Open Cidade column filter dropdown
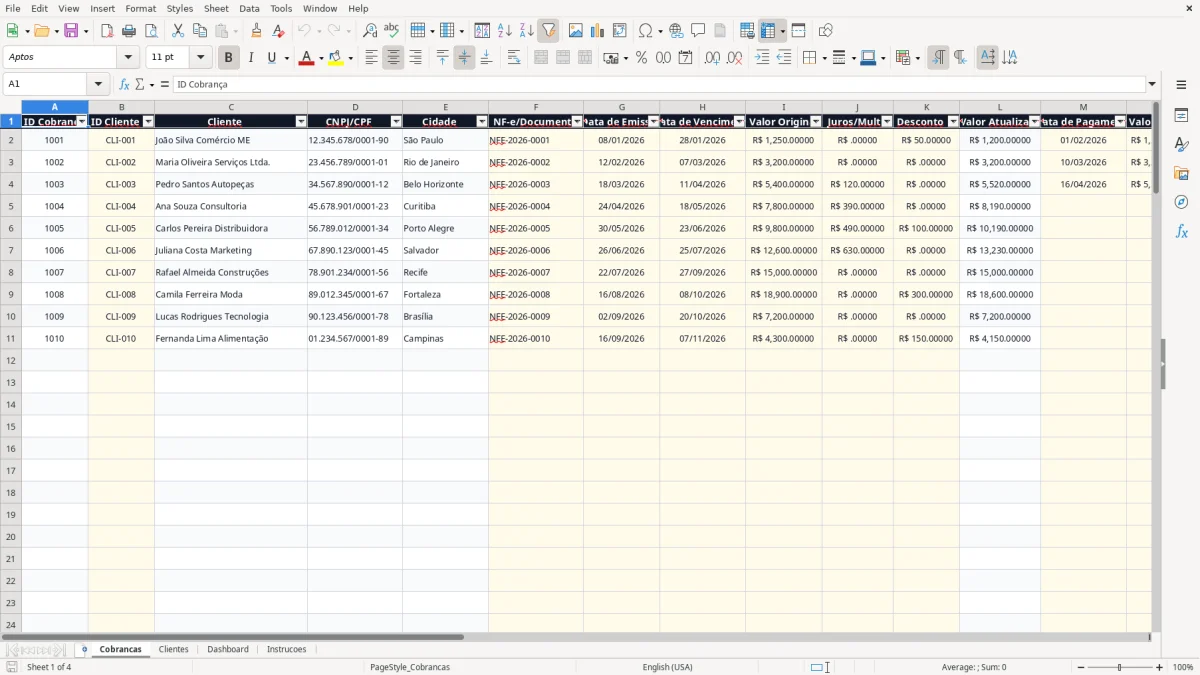1200x675 pixels. [x=482, y=122]
